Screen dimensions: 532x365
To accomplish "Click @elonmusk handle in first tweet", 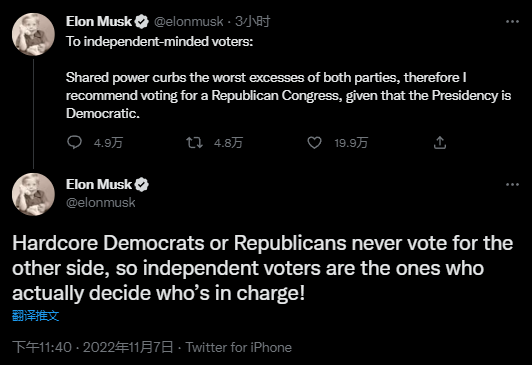I will pos(188,22).
